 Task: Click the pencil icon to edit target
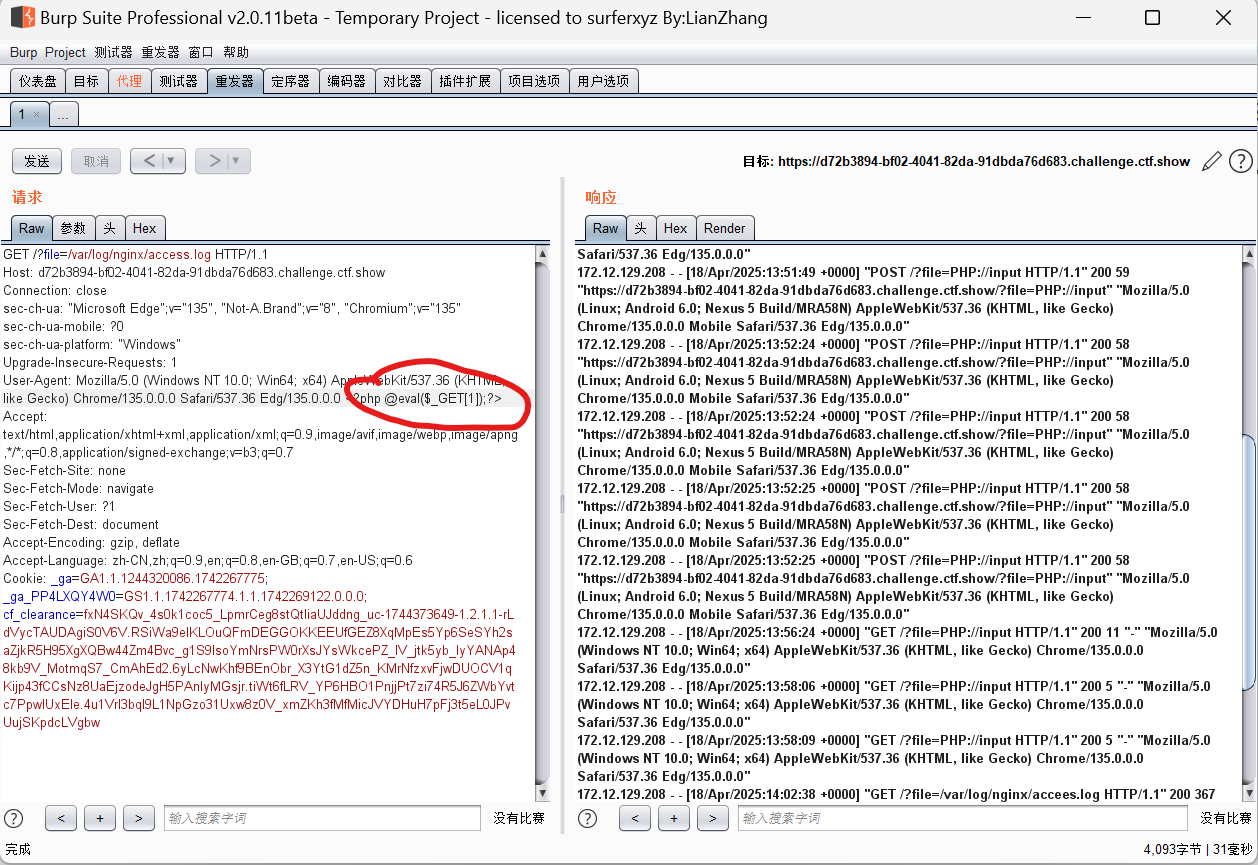pyautogui.click(x=1211, y=161)
